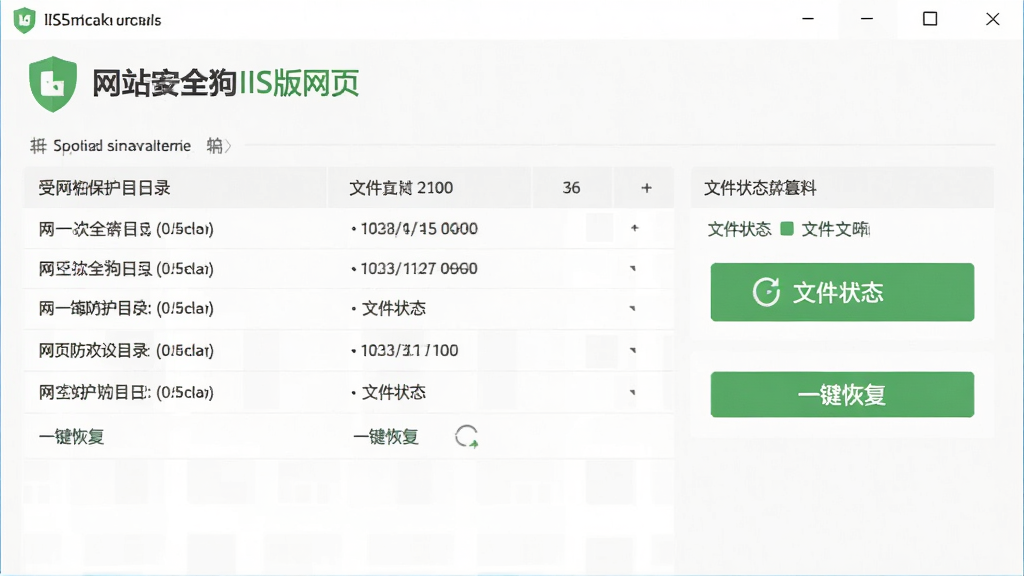The width and height of the screenshot is (1024, 576).
Task: Click the chevron after the breadcrumb text
Action: point(227,146)
